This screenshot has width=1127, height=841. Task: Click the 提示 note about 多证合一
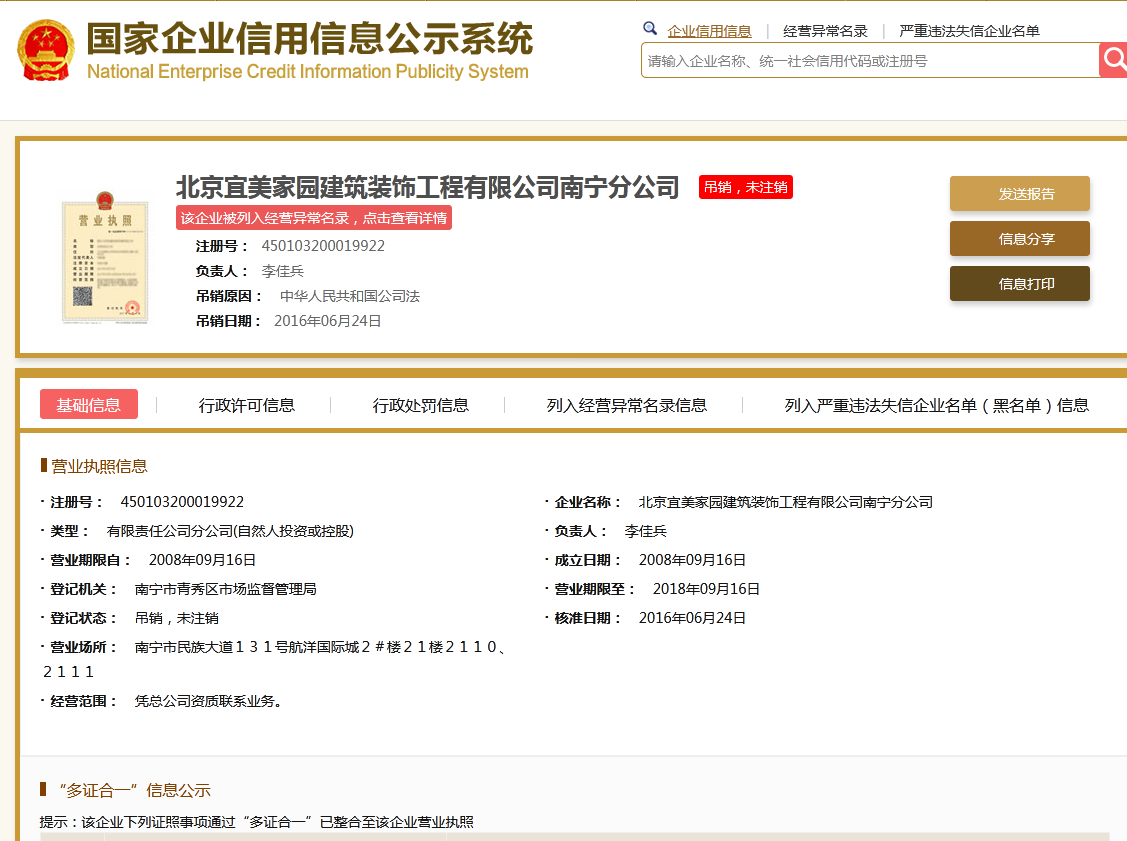tap(257, 822)
